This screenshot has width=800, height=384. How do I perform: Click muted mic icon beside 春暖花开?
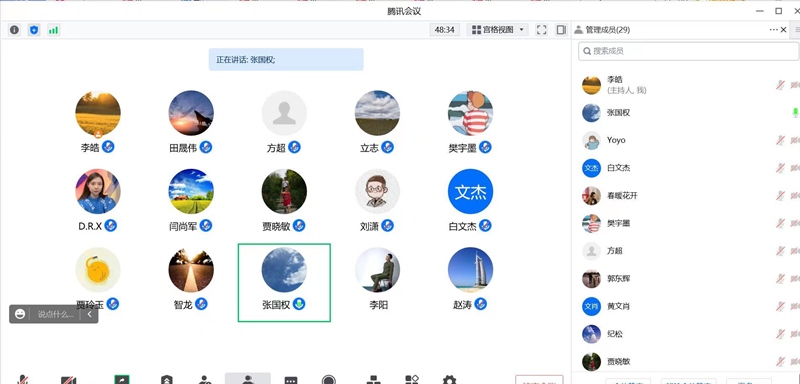pyautogui.click(x=780, y=195)
